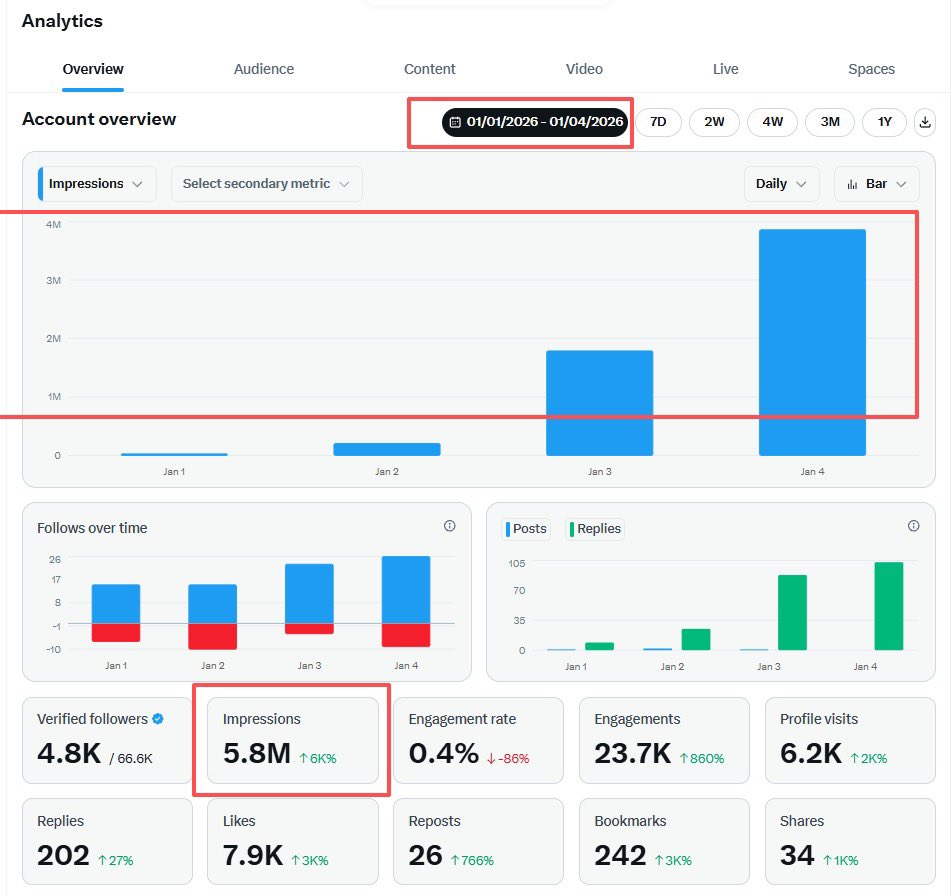Toggle the Replies series in the chart legend
951x896 pixels.
click(x=596, y=529)
